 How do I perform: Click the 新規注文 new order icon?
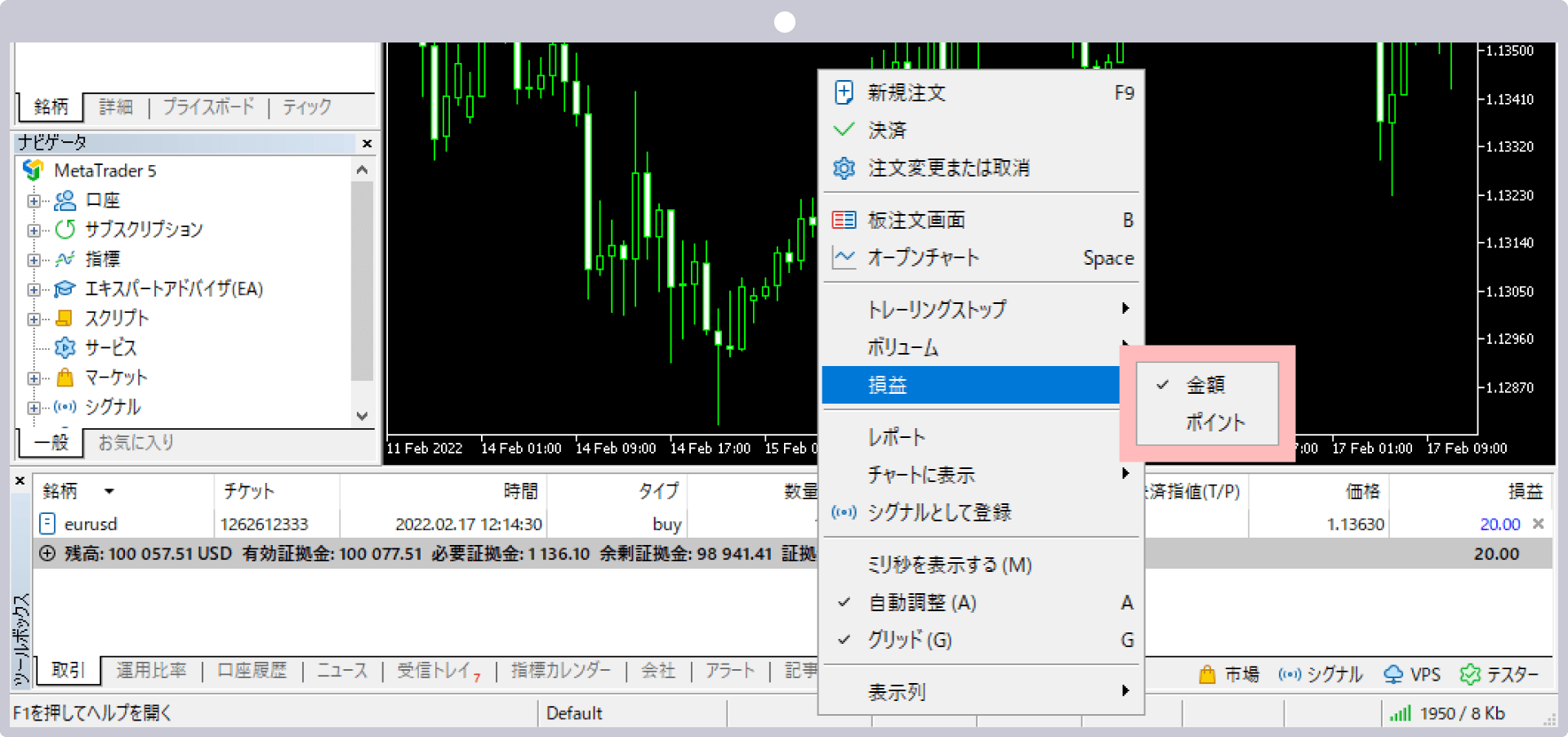point(844,92)
